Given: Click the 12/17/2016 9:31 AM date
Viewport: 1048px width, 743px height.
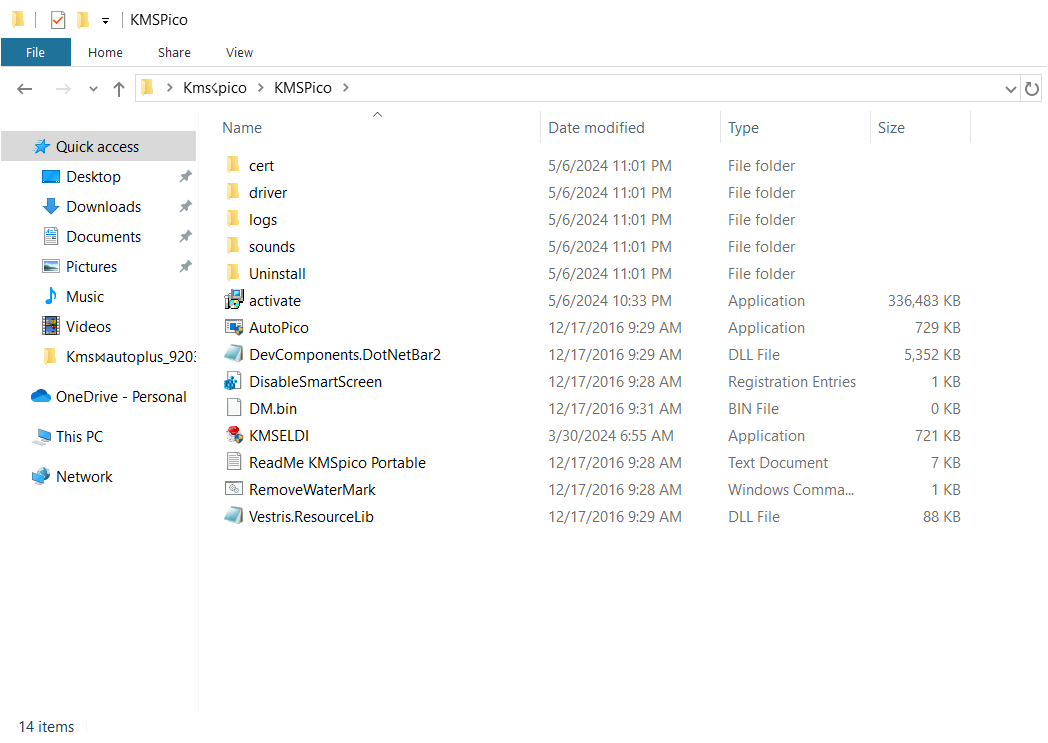Looking at the screenshot, I should tap(615, 408).
